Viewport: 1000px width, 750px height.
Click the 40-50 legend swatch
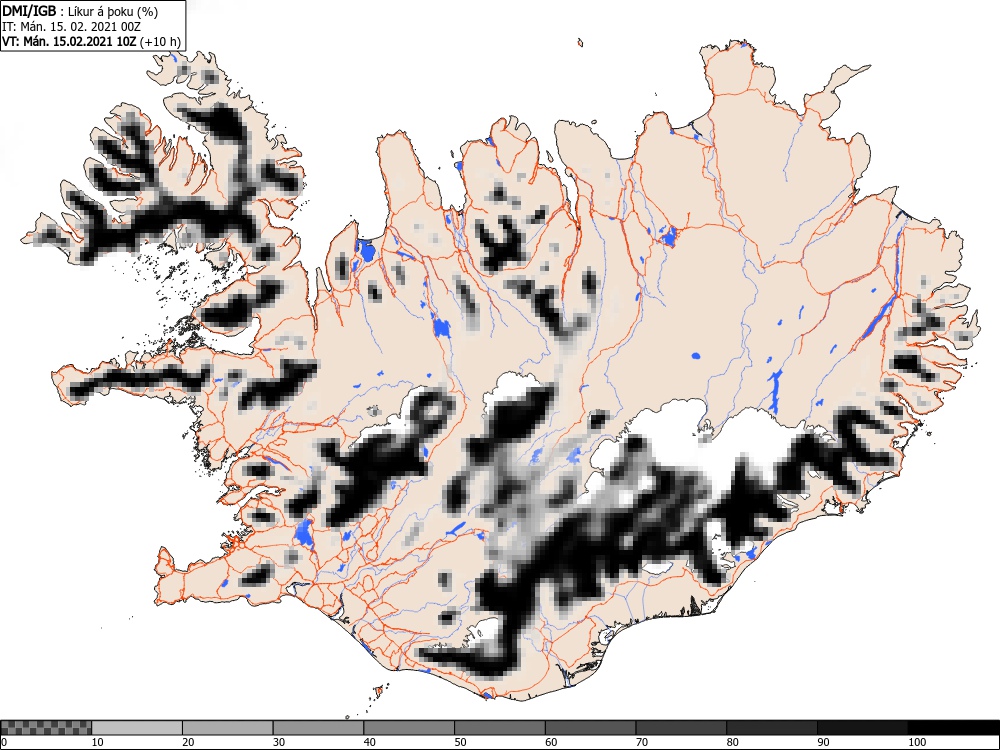pyautogui.click(x=409, y=728)
